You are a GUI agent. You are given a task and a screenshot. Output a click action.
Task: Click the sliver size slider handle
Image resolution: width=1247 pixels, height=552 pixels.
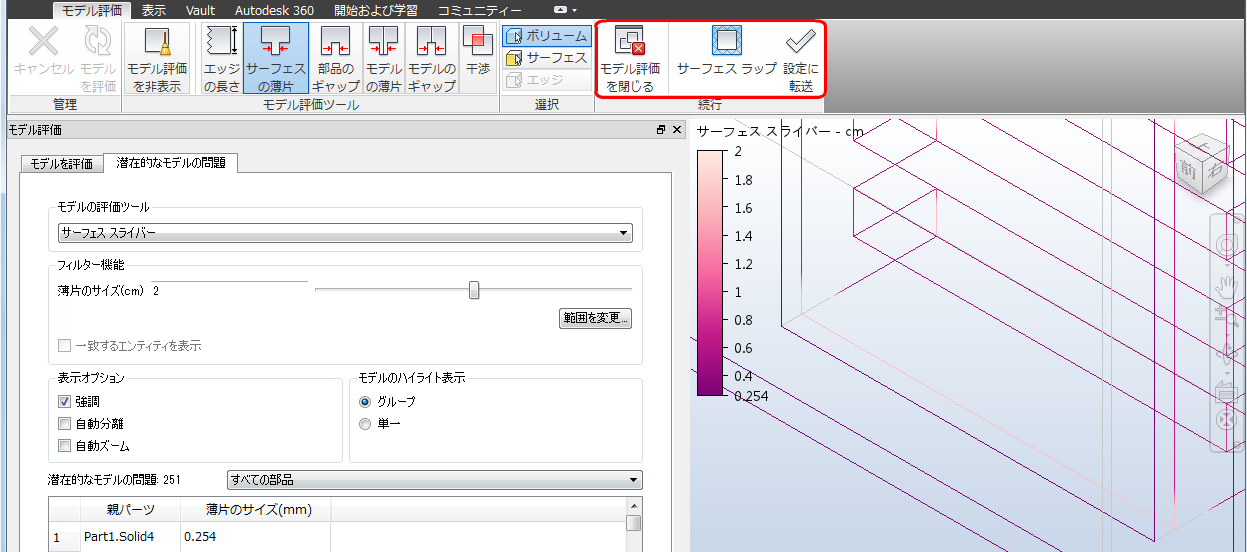[474, 290]
